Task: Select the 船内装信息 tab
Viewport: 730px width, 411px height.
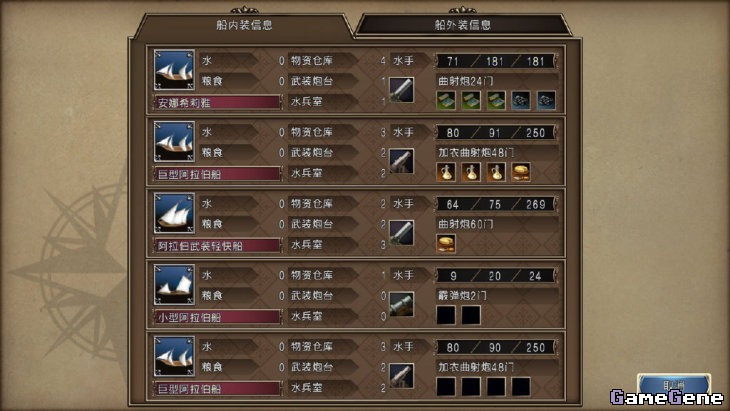Action: coord(244,25)
